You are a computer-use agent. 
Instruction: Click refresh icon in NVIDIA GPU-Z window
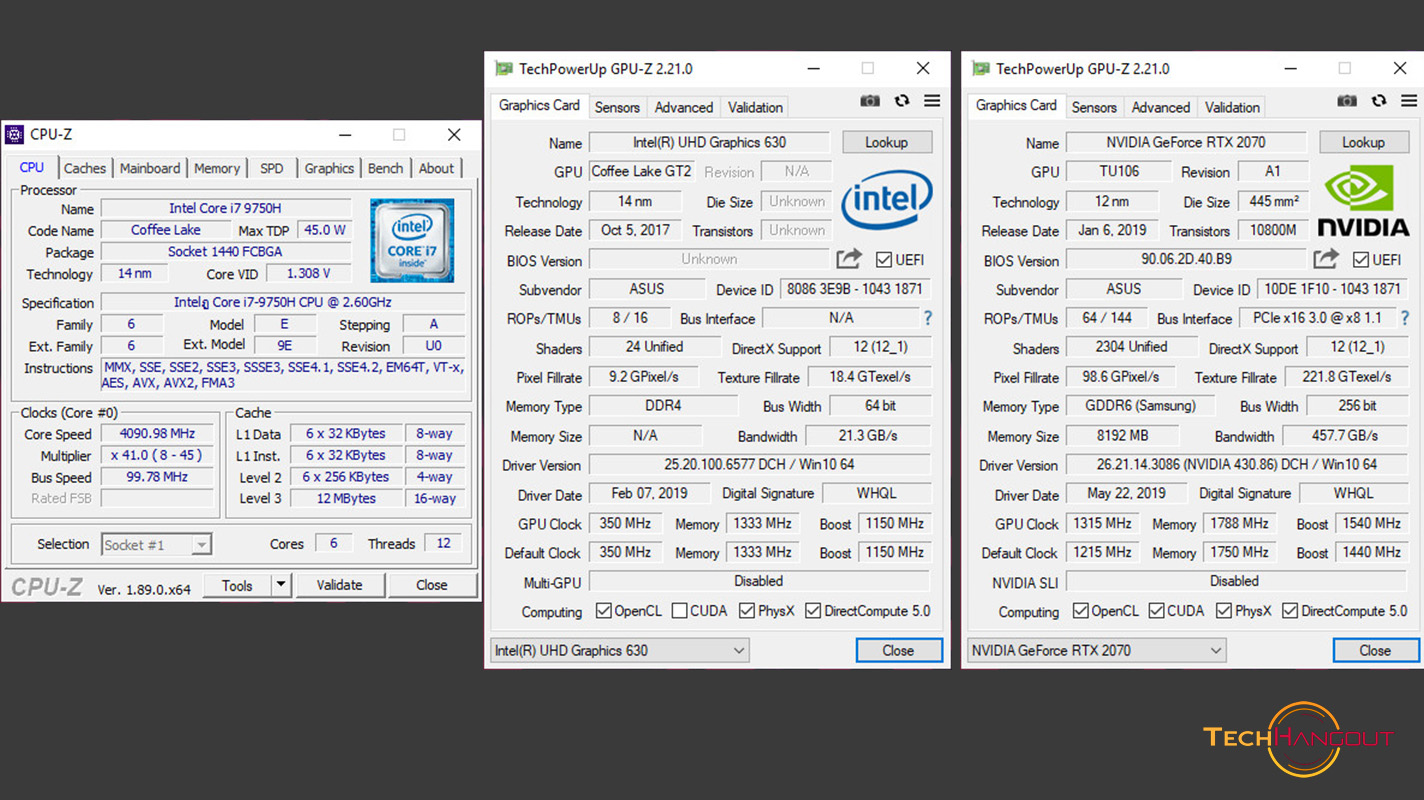[x=1379, y=101]
